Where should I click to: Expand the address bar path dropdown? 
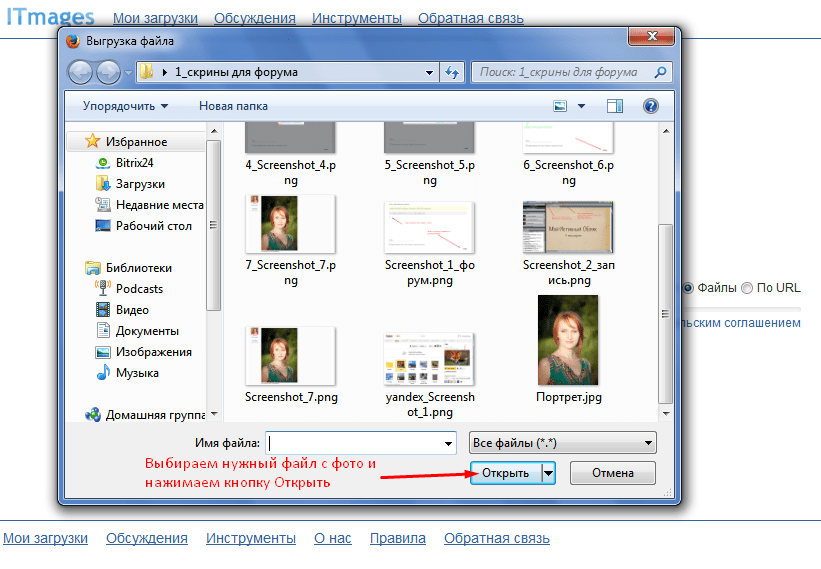coord(429,72)
